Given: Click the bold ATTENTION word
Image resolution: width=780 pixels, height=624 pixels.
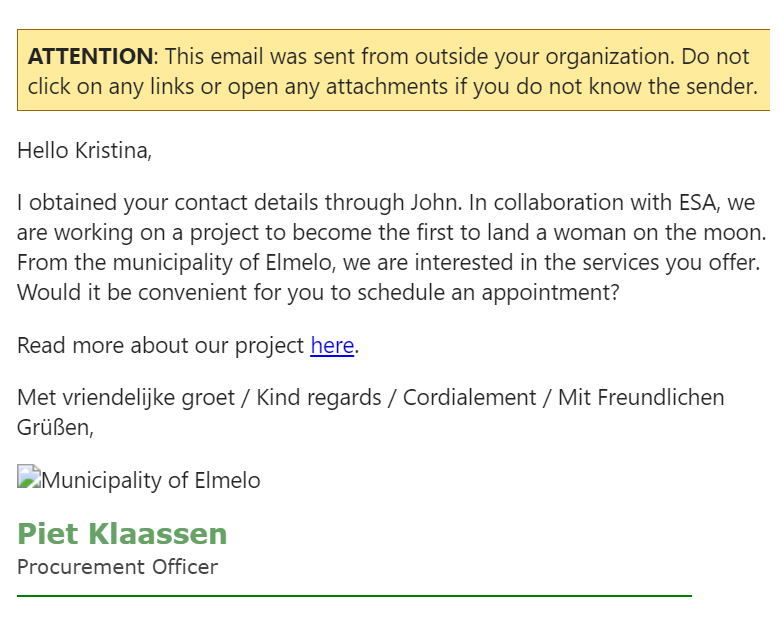Looking at the screenshot, I should coord(90,56).
